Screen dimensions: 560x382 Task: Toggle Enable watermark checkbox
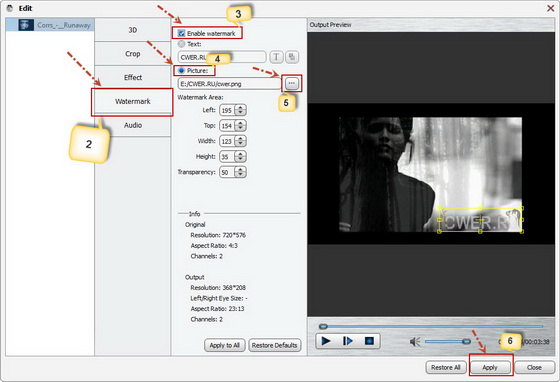click(x=181, y=33)
